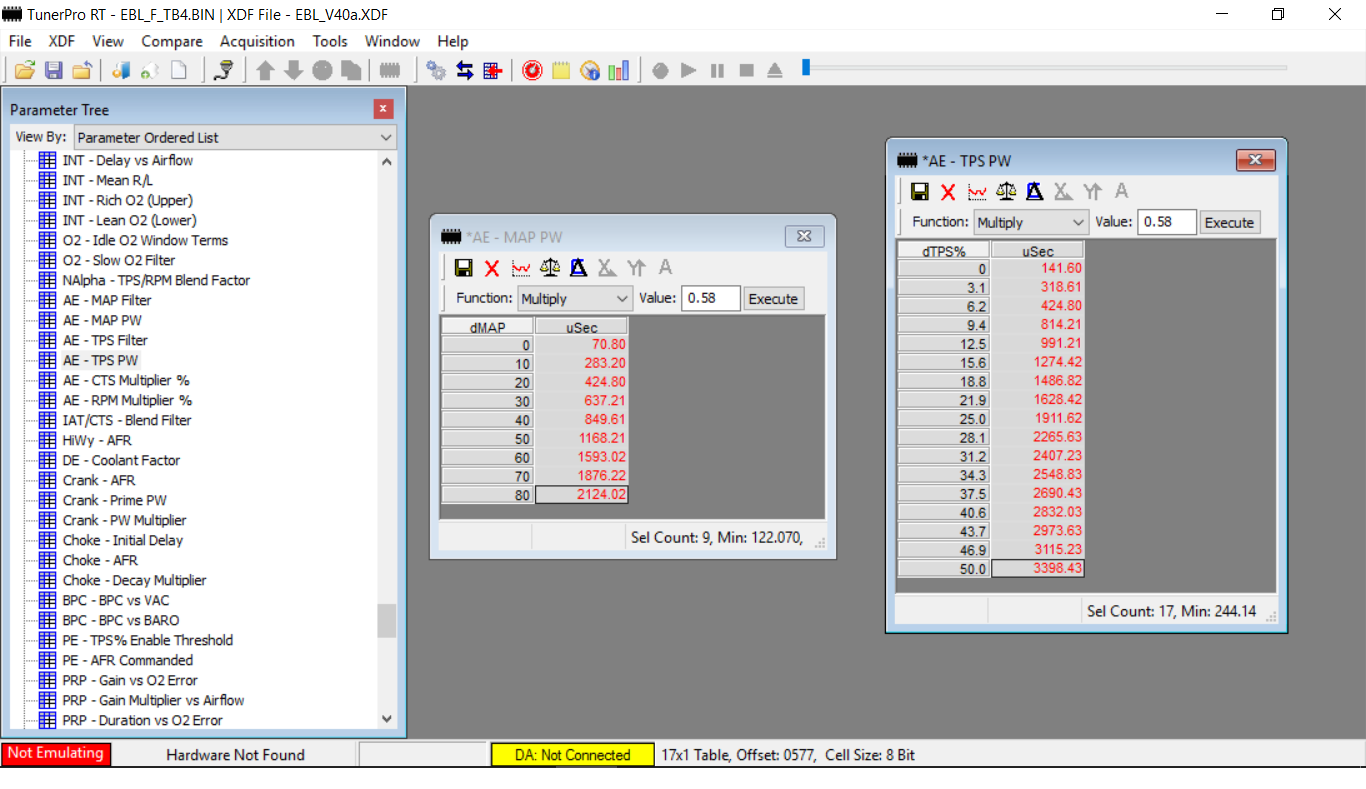
Task: Click the Open BIN folder icon in main toolbar
Action: (25, 70)
